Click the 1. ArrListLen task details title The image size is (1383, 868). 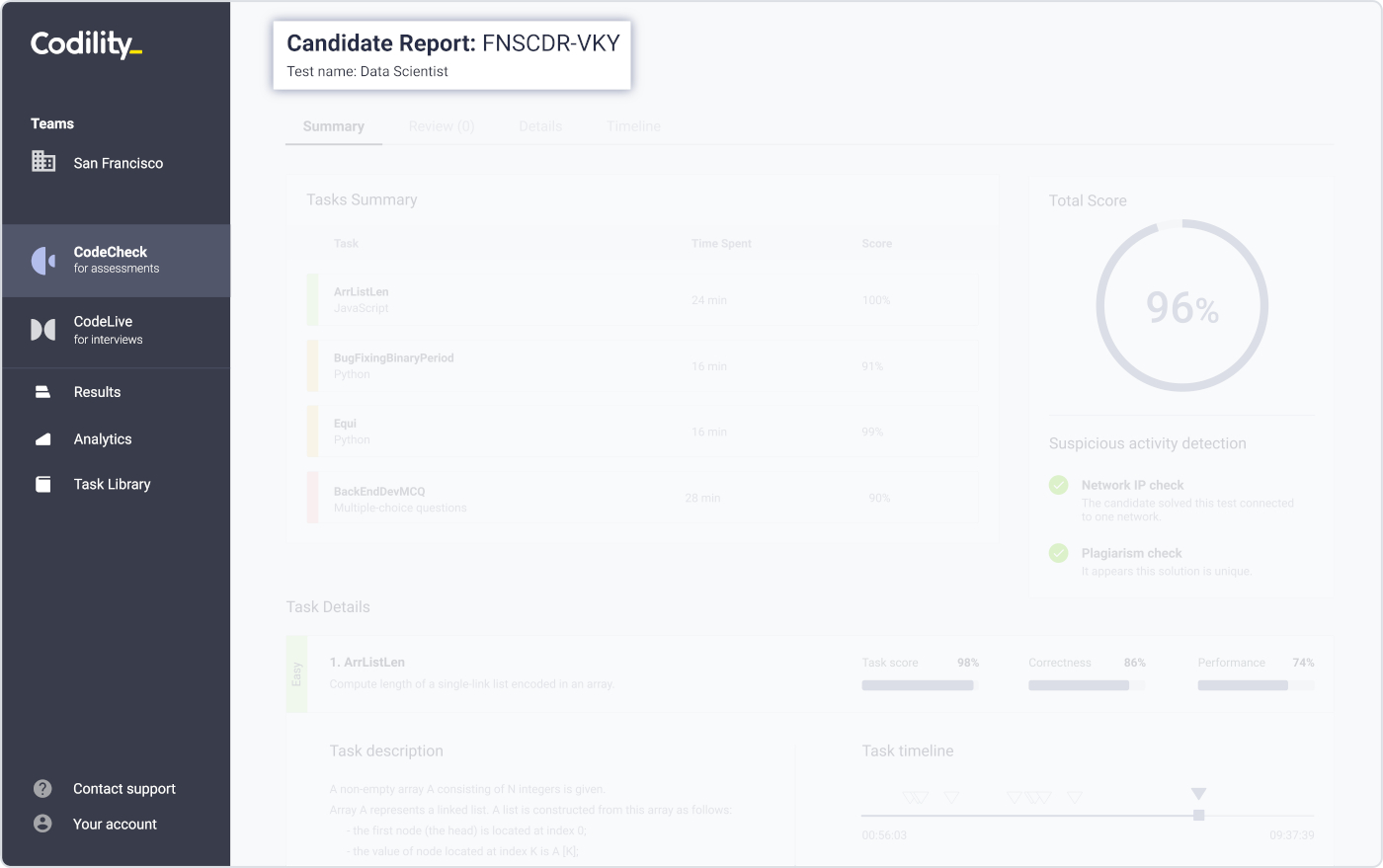[x=367, y=663]
